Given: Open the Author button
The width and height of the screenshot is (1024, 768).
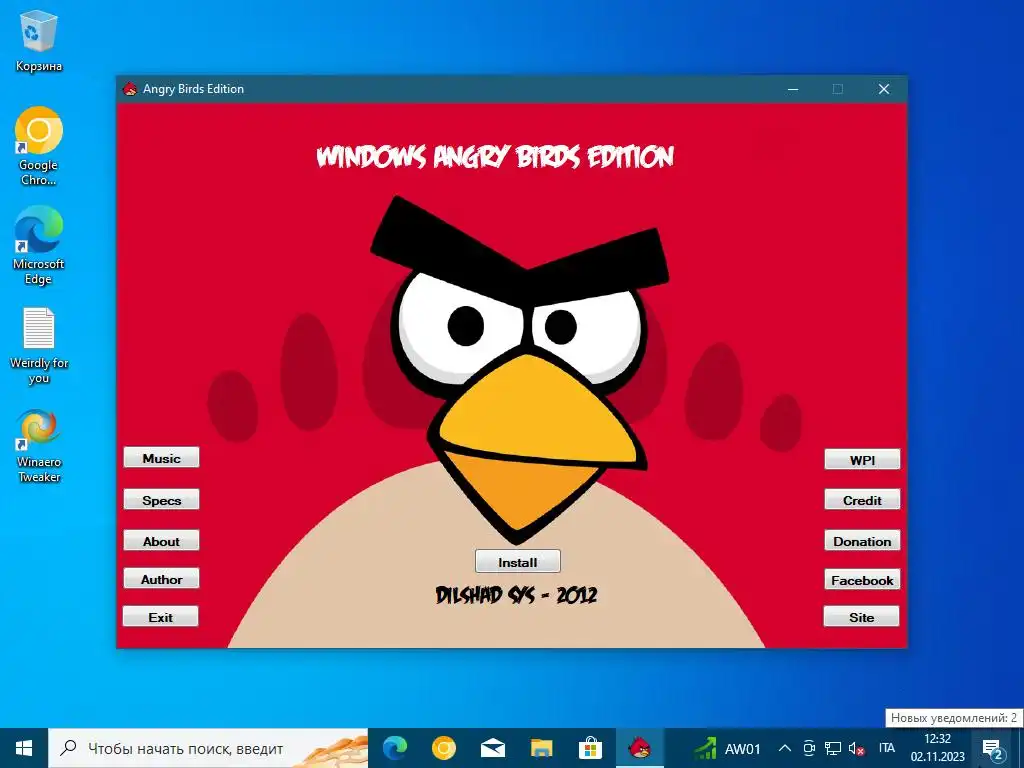Looking at the screenshot, I should pyautogui.click(x=161, y=579).
